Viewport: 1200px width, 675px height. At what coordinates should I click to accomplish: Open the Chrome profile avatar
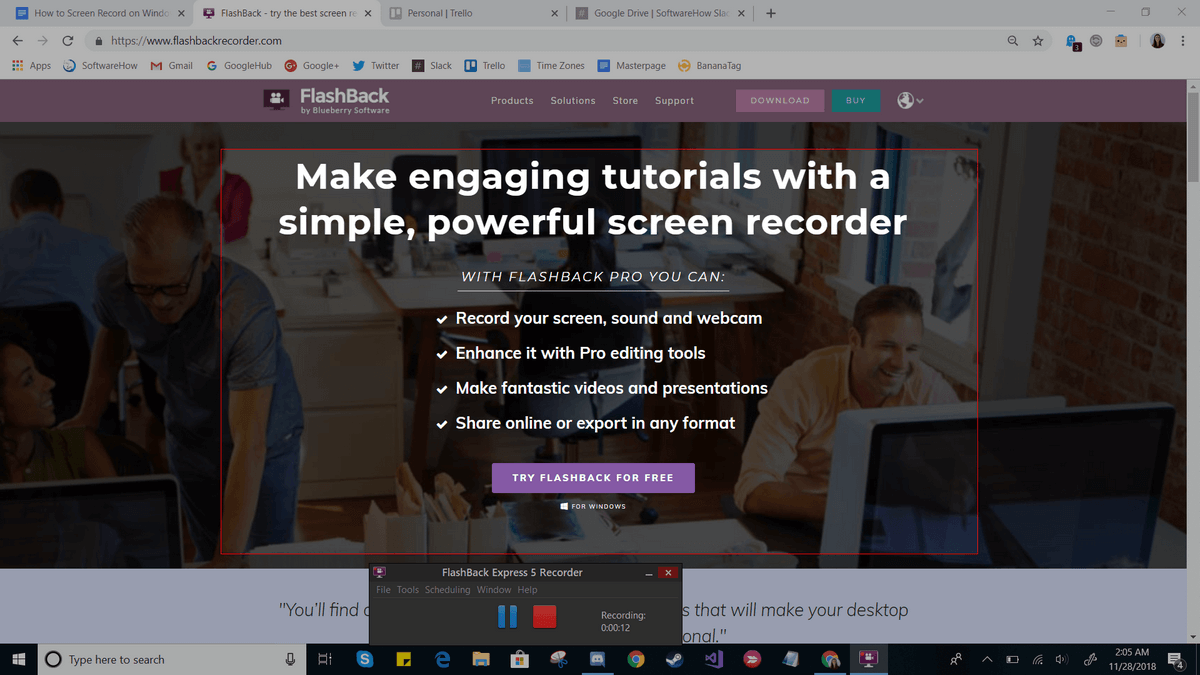click(1157, 41)
